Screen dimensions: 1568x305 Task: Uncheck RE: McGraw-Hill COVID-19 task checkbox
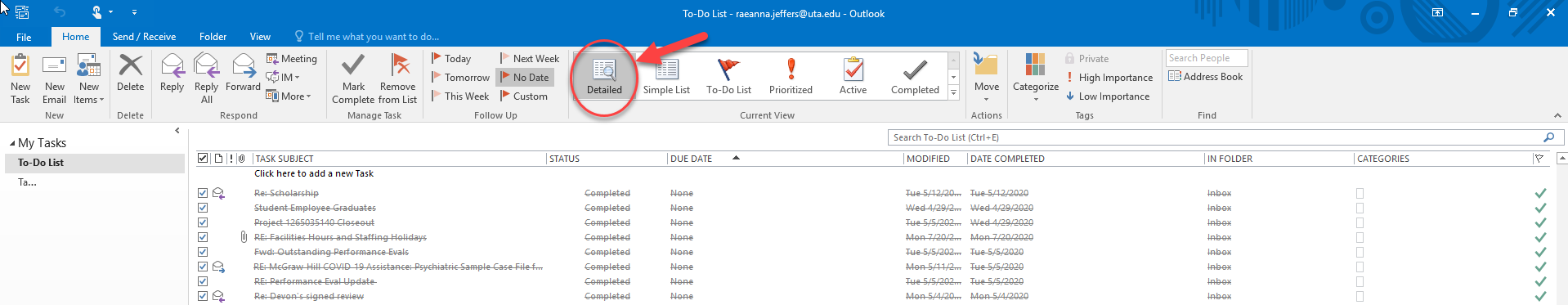[x=203, y=267]
